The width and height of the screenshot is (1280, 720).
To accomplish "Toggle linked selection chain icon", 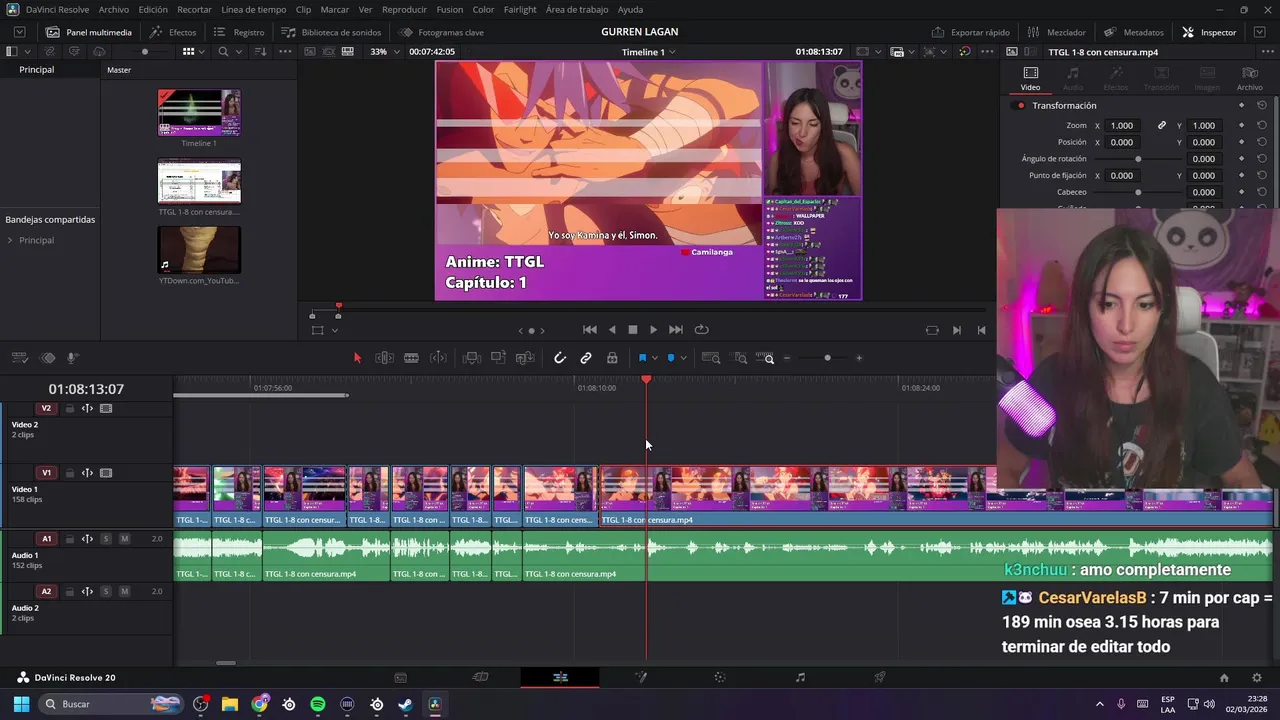I will 586,358.
